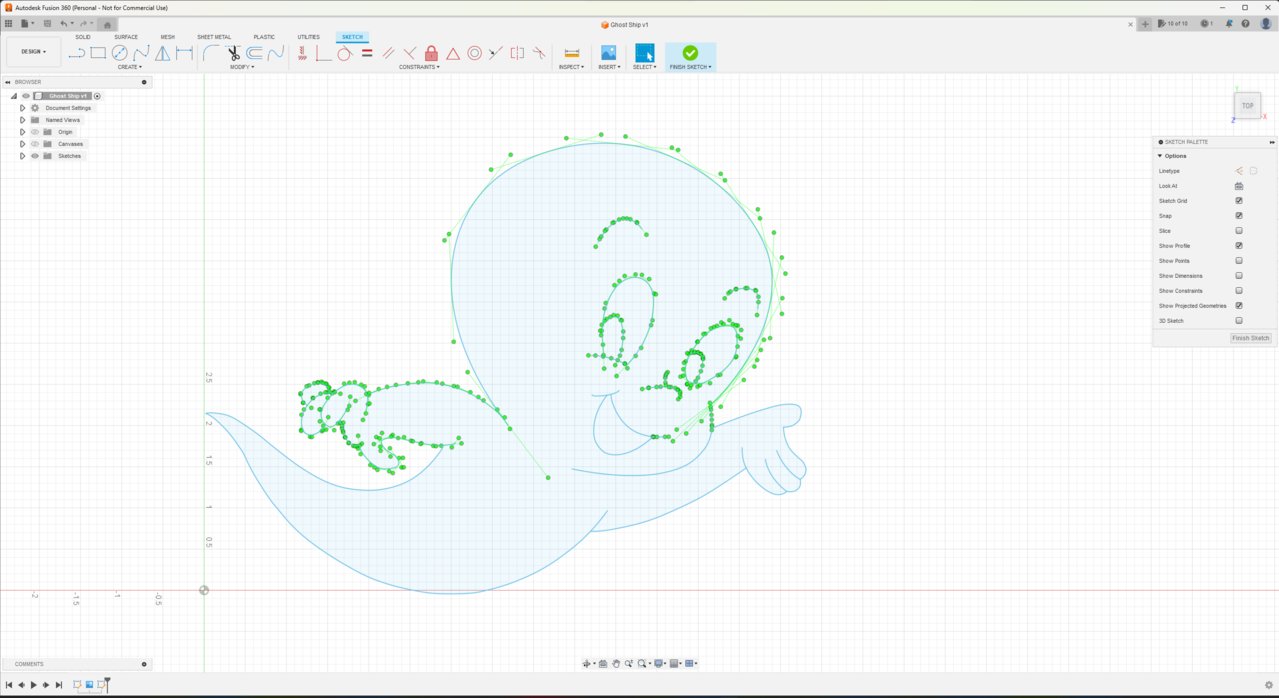Click the Ghost Ship v1 document tab

tap(626, 24)
